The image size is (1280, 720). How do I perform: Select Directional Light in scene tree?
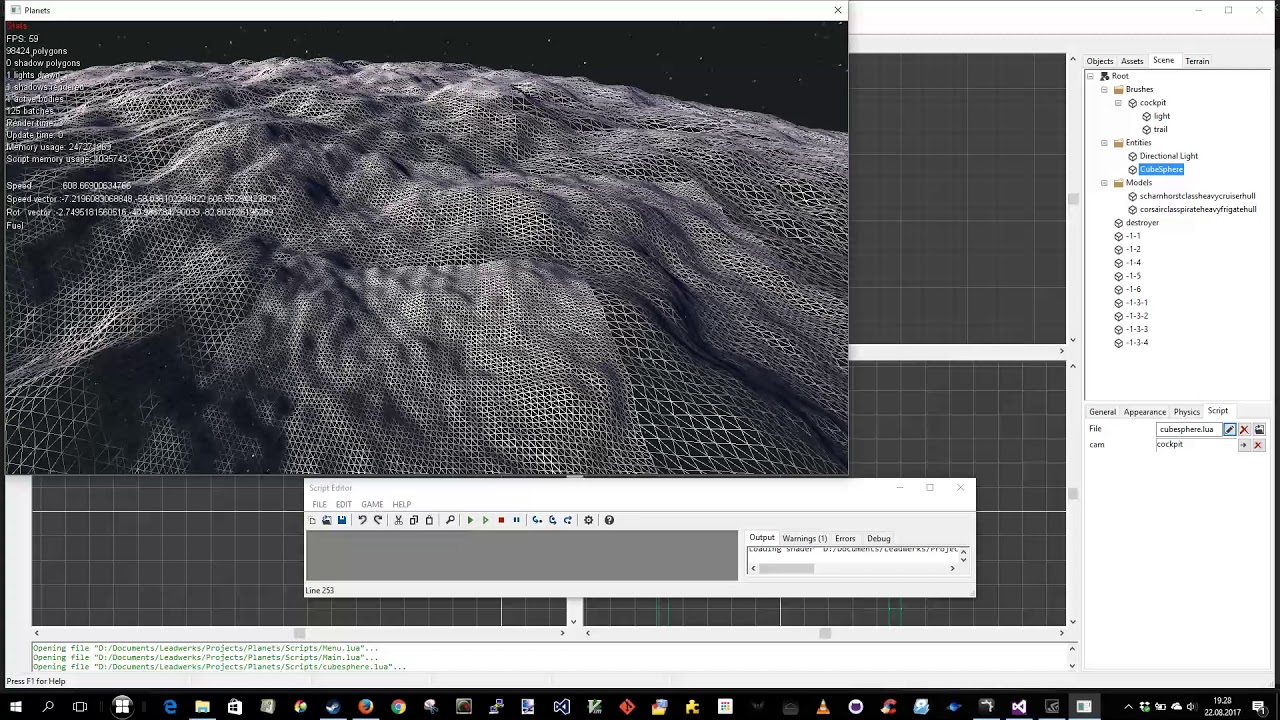click(x=1168, y=156)
